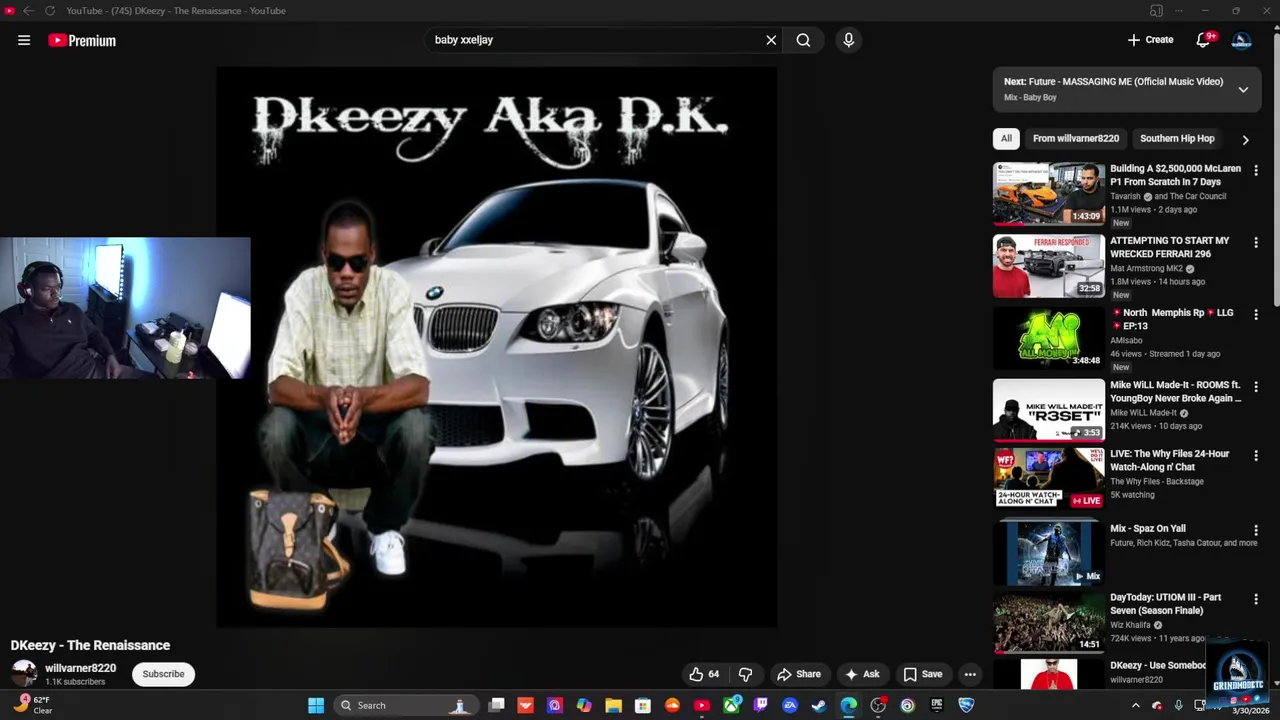Open Epic Games Launcher taskbar icon
1280x720 pixels.
click(x=937, y=705)
